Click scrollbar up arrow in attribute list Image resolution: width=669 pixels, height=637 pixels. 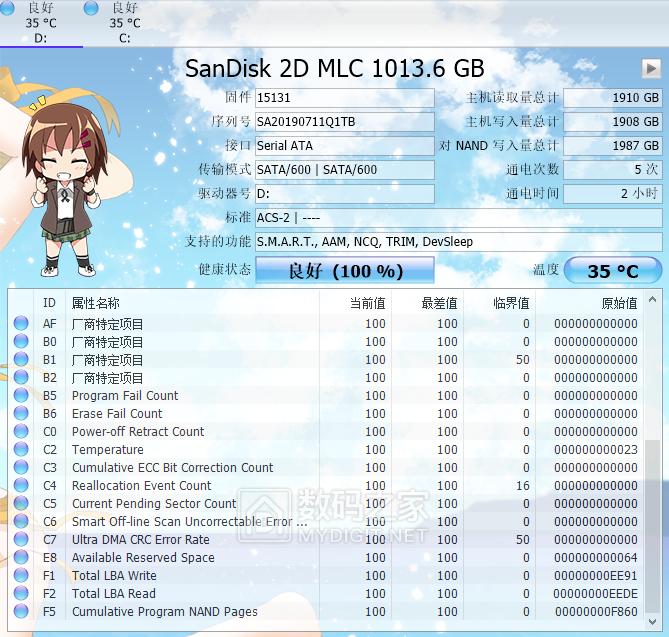click(652, 299)
